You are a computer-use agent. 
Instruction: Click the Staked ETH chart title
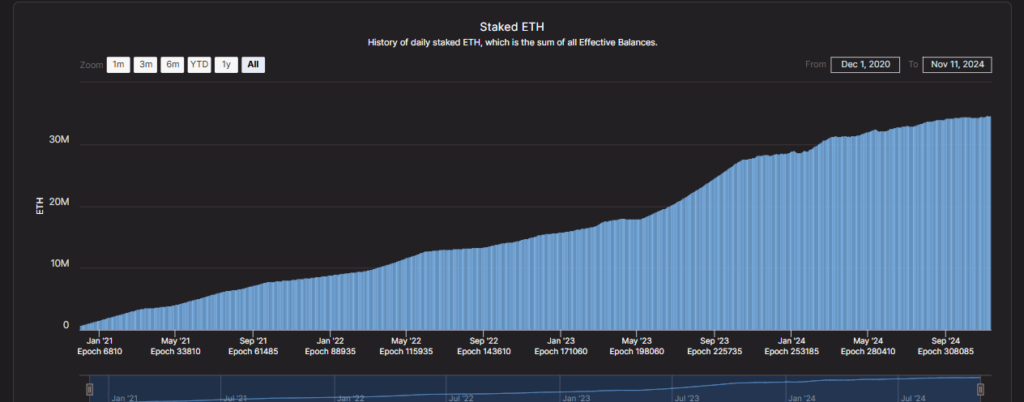pyautogui.click(x=511, y=27)
